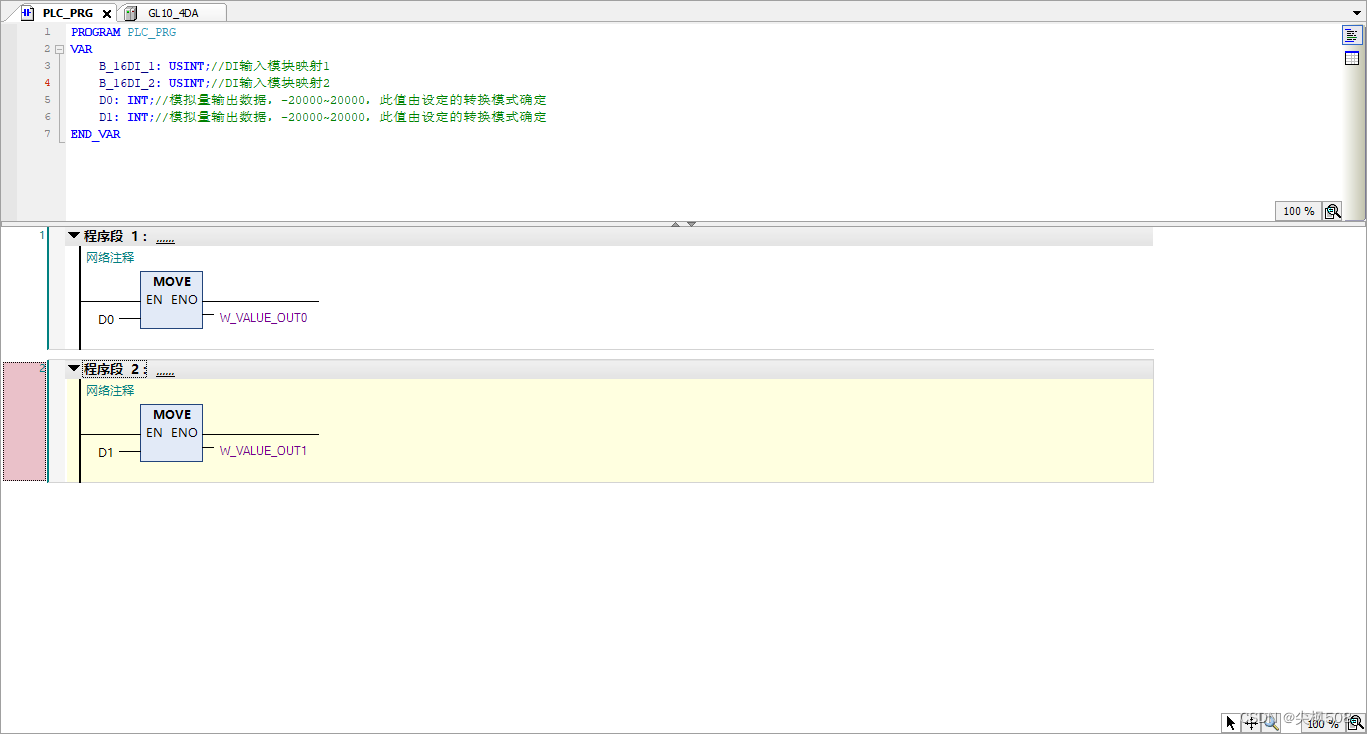Select the MOVE block in network 2
This screenshot has height=734, width=1367.
pos(172,433)
